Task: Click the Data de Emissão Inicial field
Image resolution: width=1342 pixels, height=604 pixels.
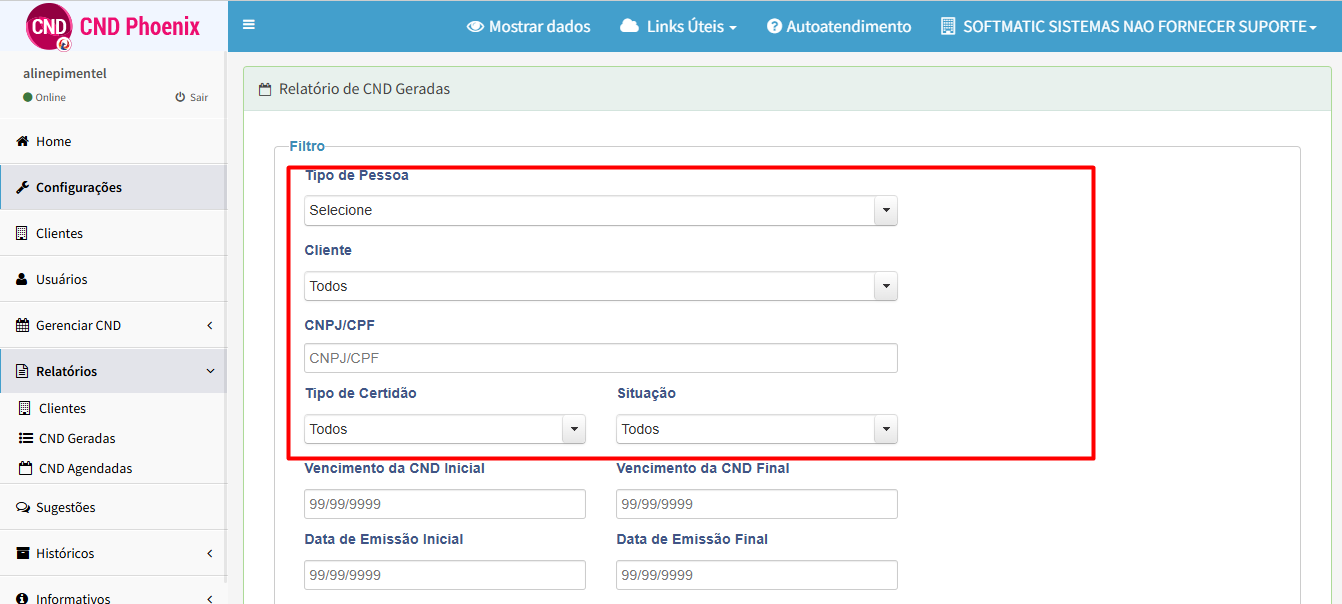Action: click(x=445, y=575)
